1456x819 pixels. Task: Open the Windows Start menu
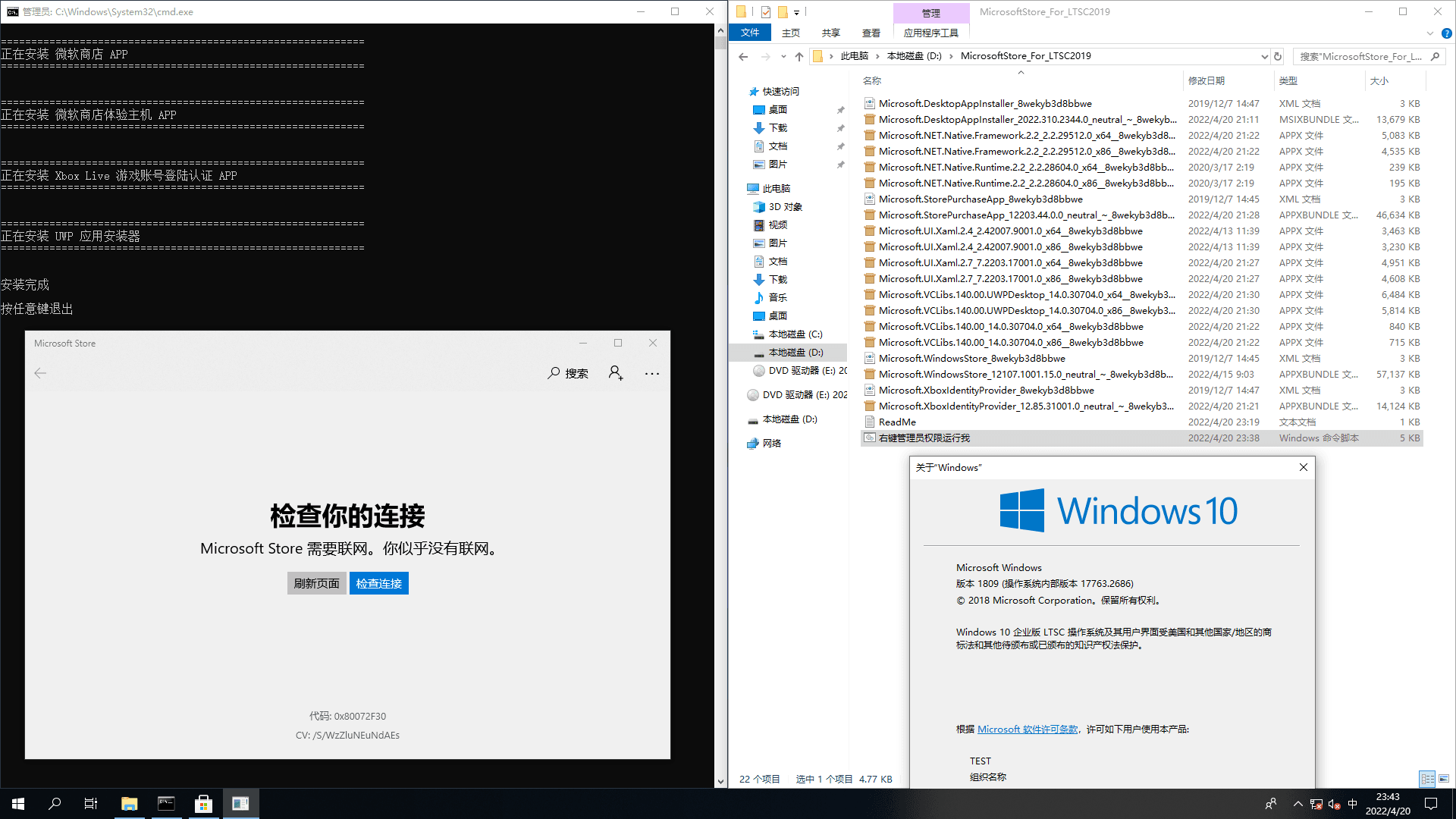(18, 804)
